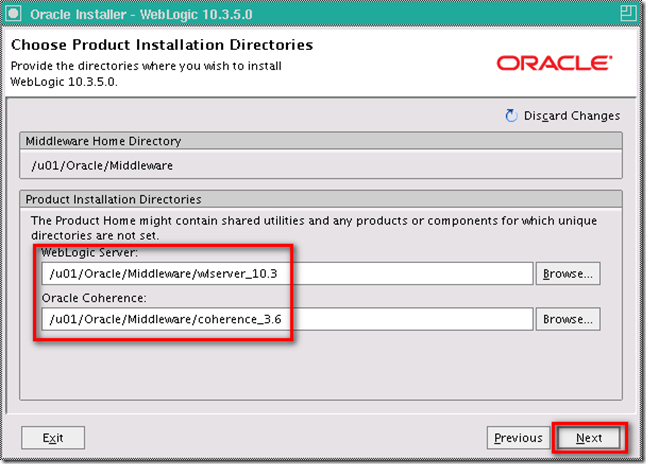646x464 pixels.
Task: Click the maximize icon in title bar
Action: click(x=628, y=13)
